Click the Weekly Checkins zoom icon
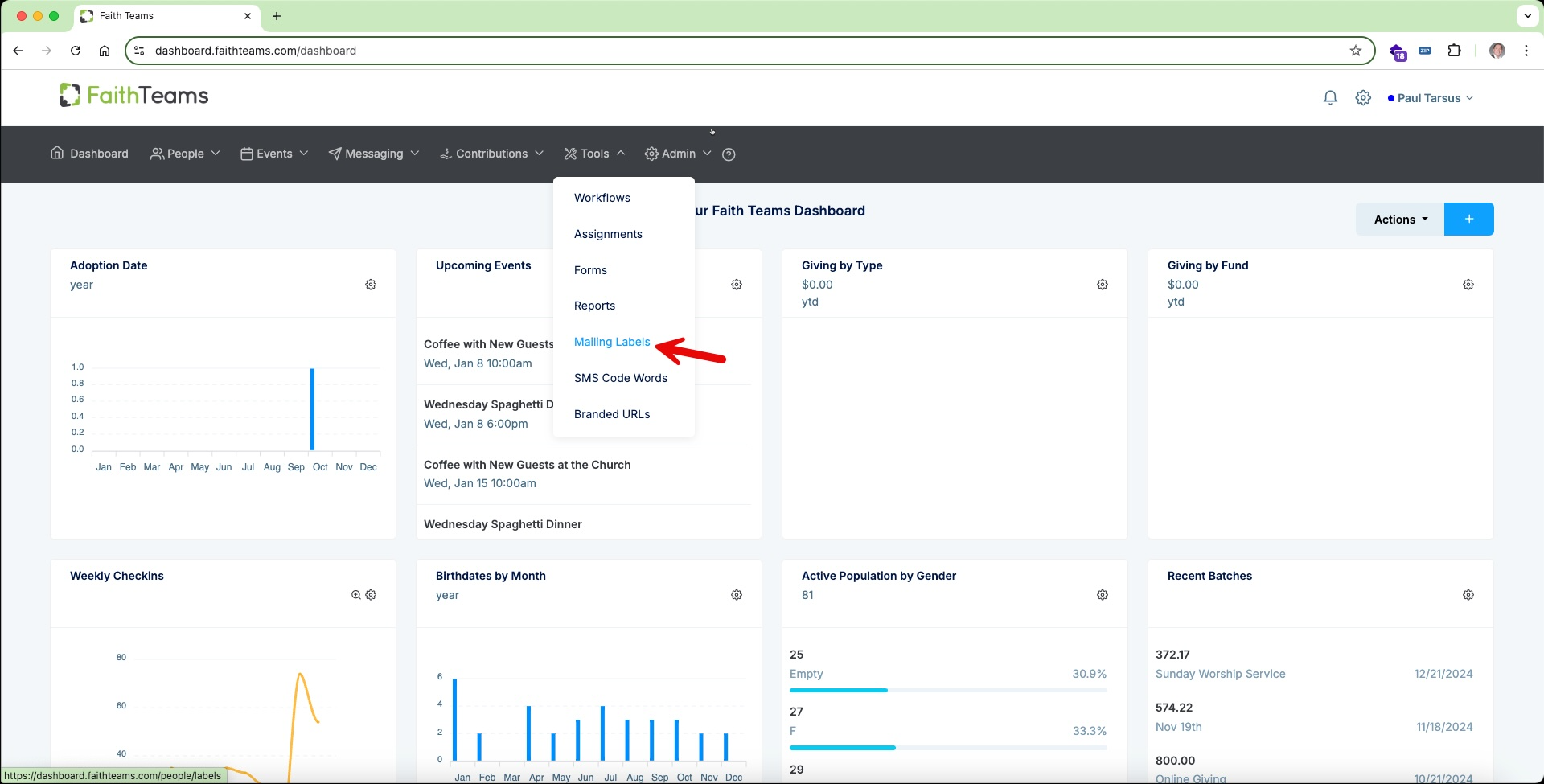This screenshot has width=1544, height=784. [x=356, y=595]
